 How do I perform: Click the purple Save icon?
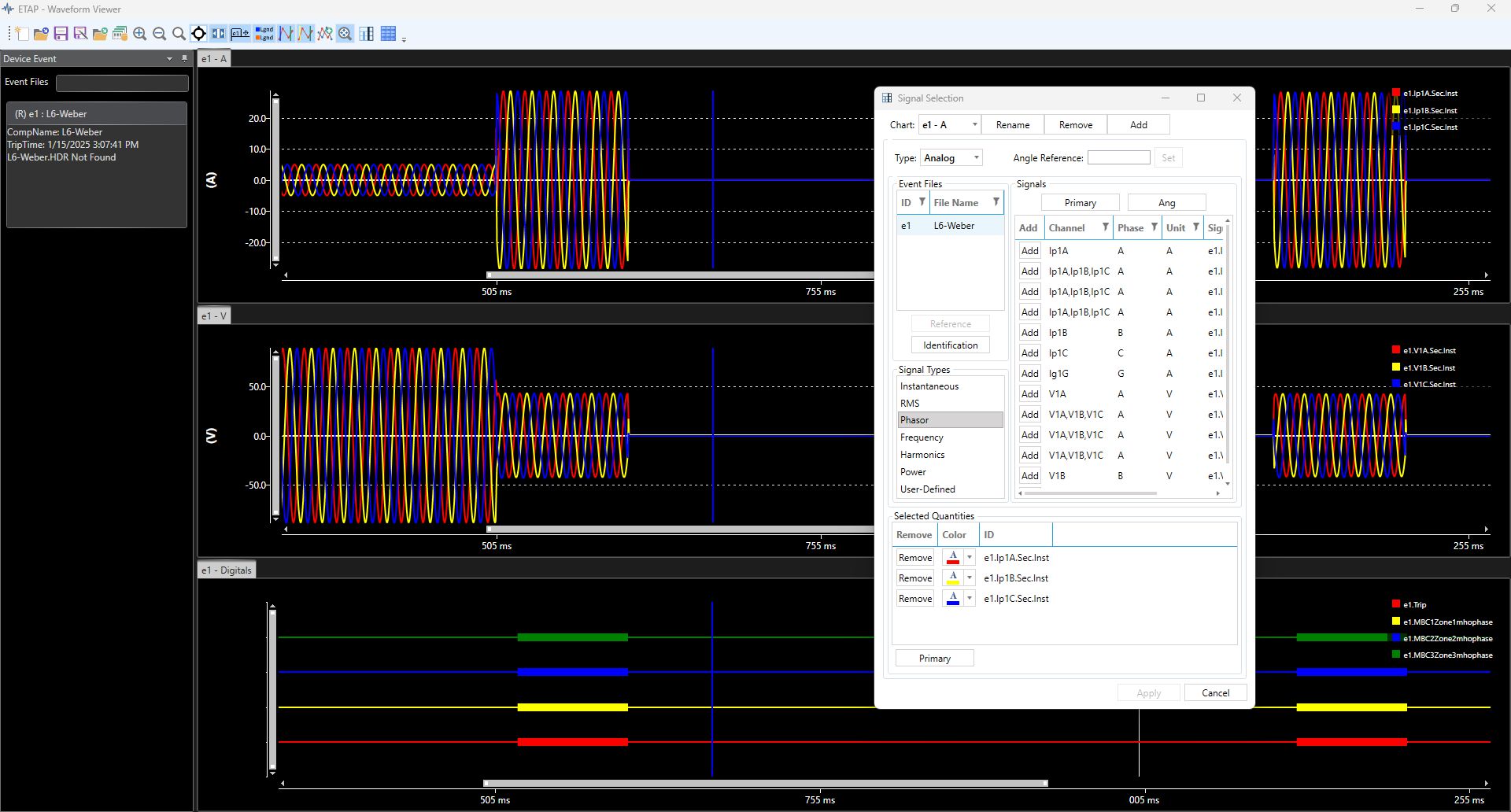[x=61, y=34]
